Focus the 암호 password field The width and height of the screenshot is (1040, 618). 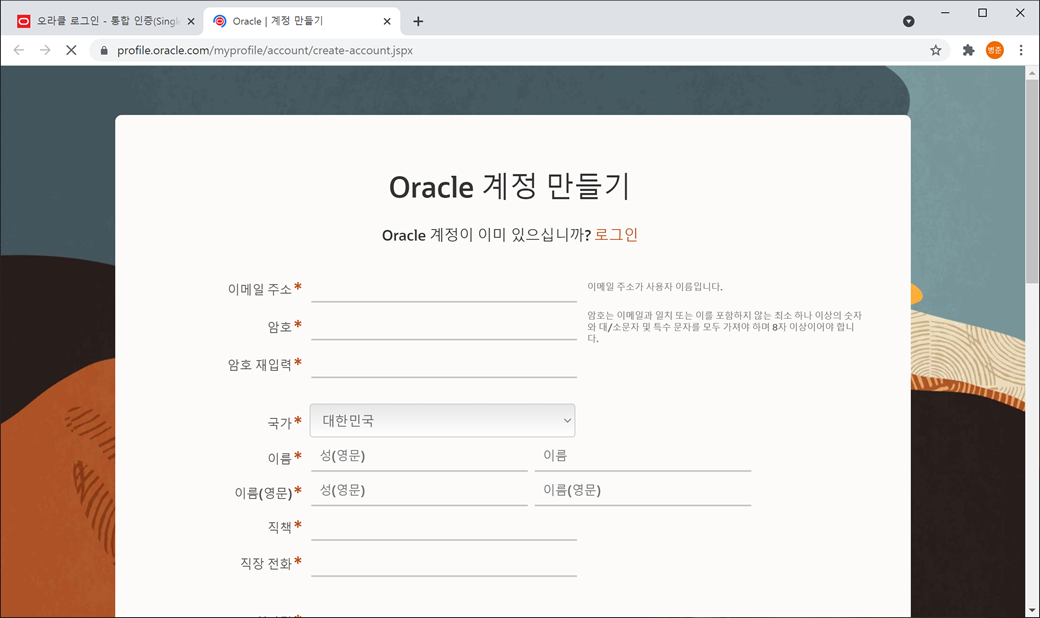444,327
